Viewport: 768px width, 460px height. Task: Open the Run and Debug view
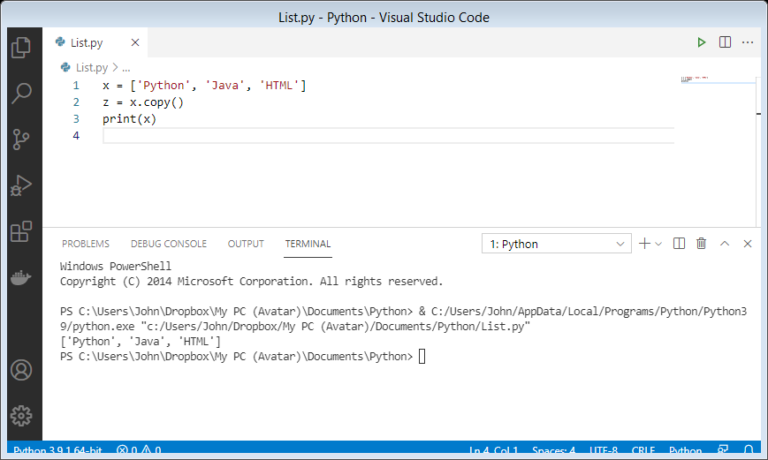point(21,186)
